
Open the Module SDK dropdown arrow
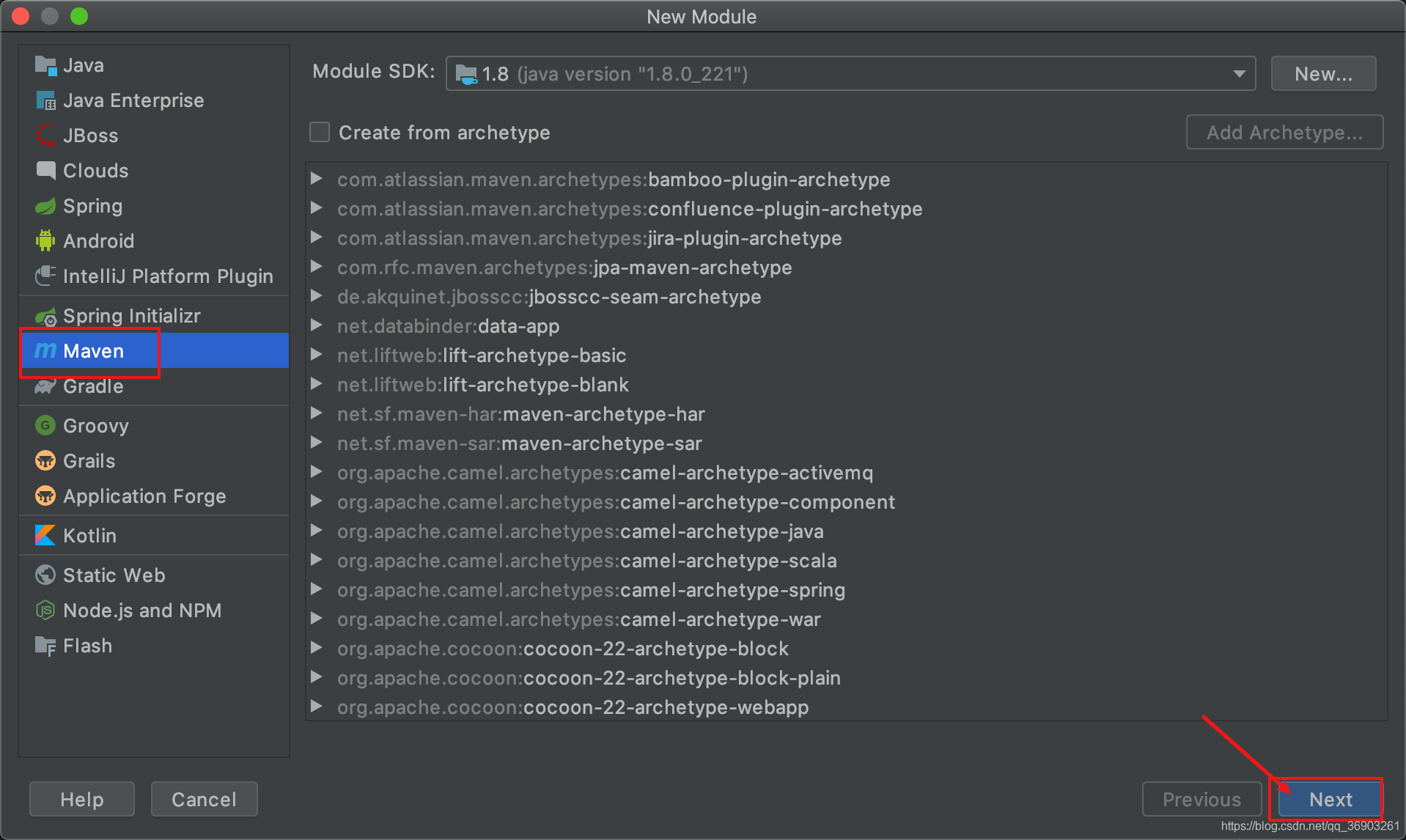(x=1239, y=74)
